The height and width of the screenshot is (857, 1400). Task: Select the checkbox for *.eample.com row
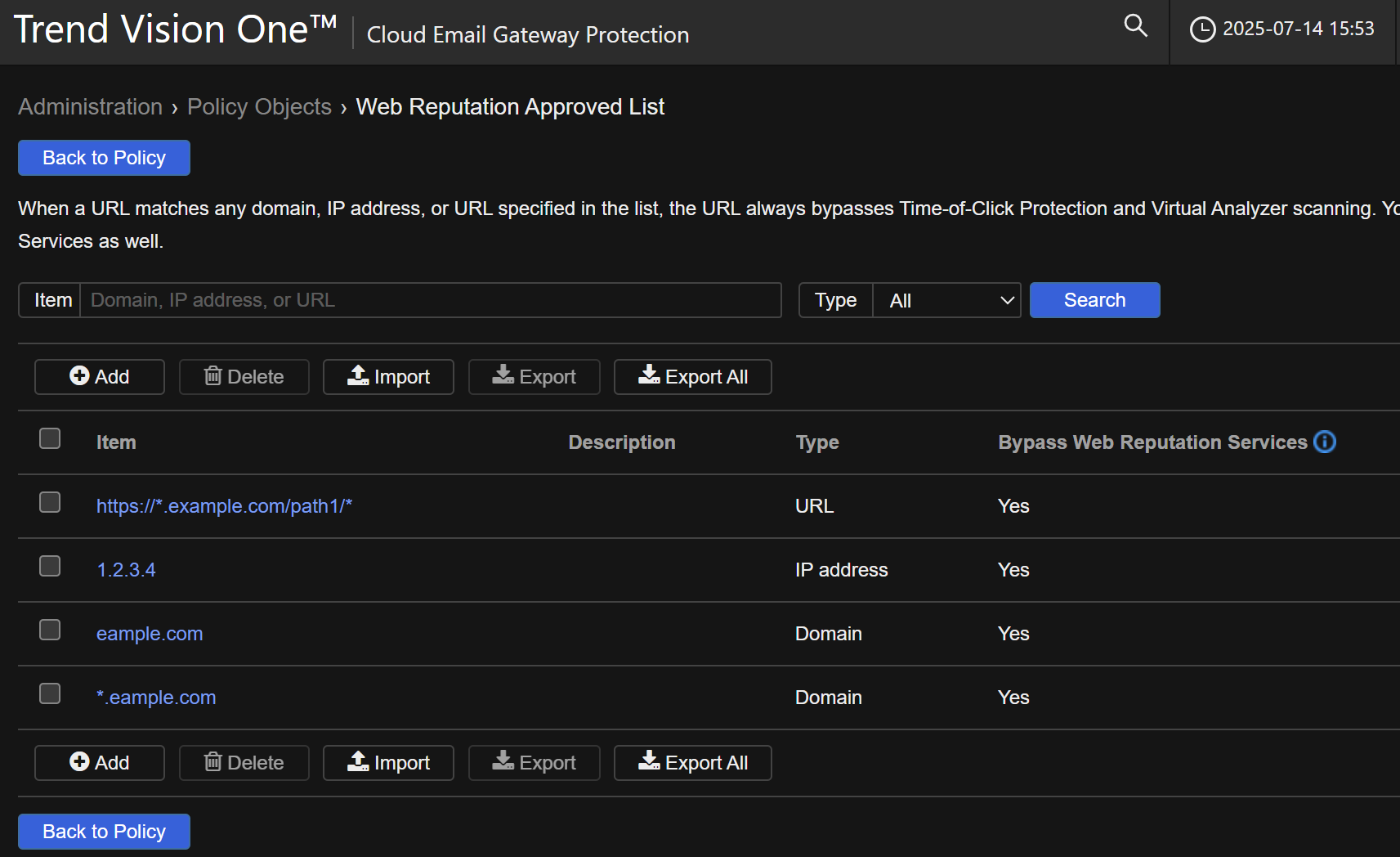click(x=50, y=694)
